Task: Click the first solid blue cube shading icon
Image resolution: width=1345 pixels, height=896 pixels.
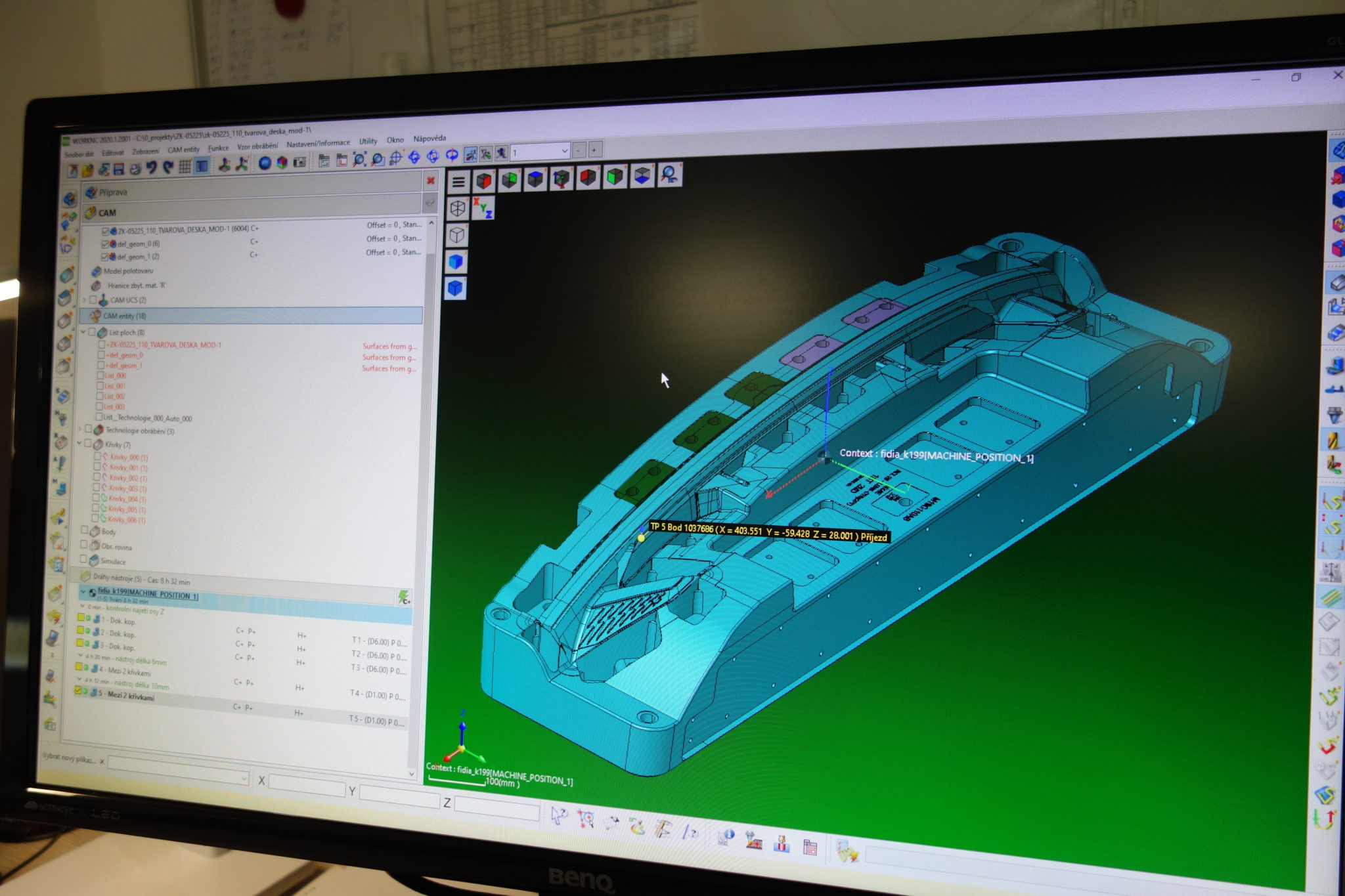Action: pos(456,262)
